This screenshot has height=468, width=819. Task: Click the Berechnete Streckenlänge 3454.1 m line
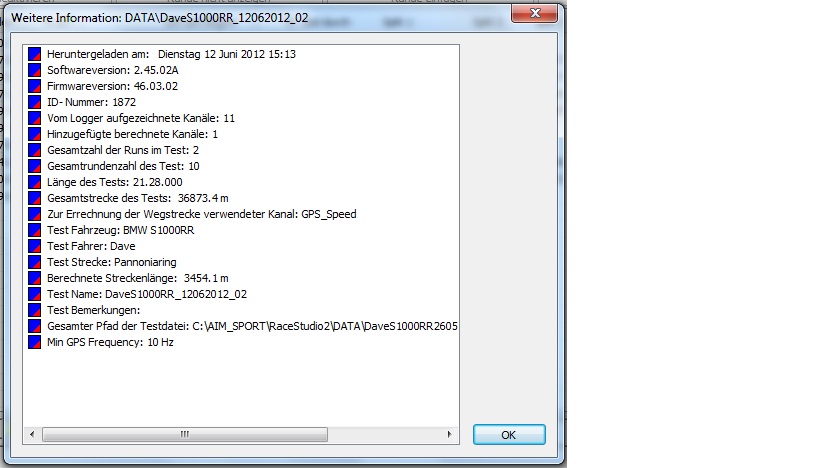click(x=138, y=278)
